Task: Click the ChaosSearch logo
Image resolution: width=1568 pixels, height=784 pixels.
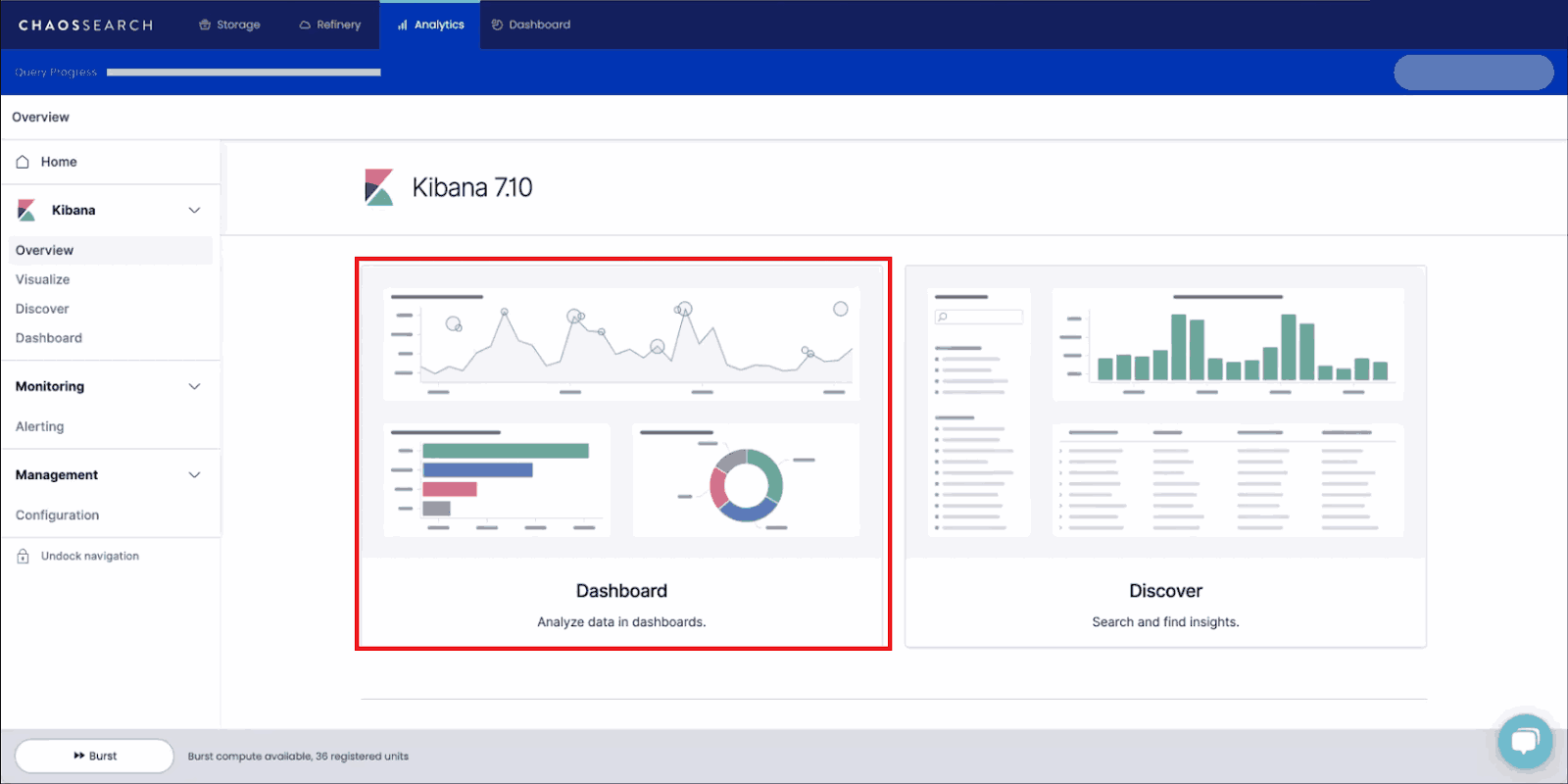Action: pos(85,24)
